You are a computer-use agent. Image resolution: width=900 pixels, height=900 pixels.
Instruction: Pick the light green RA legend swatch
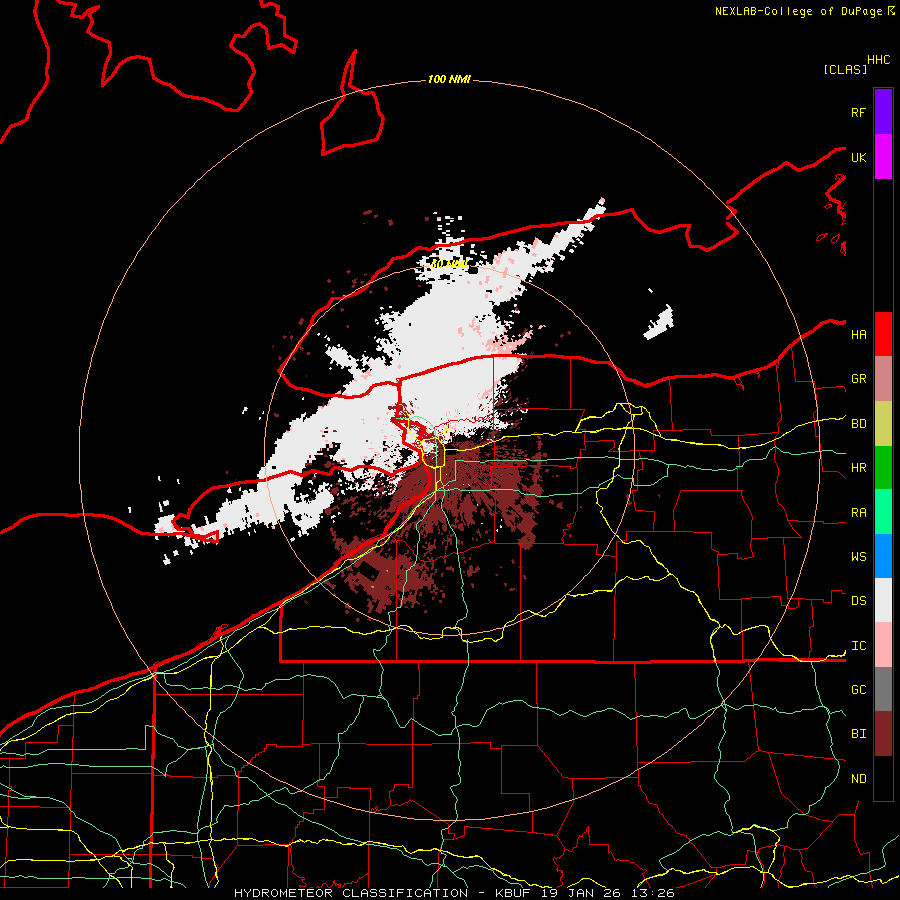[x=883, y=512]
